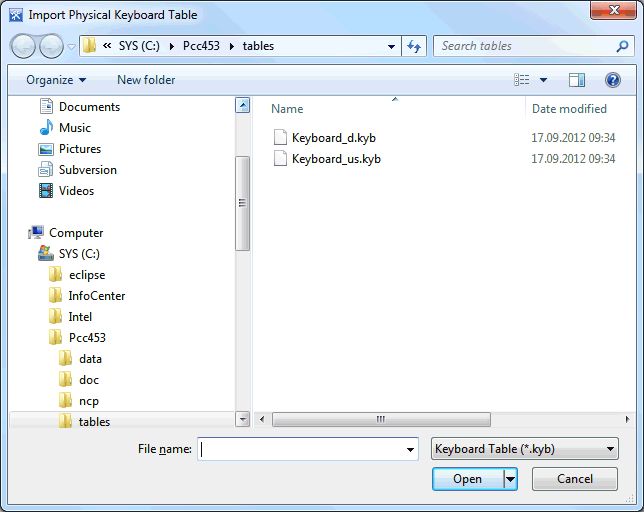Open the view options dropdown arrow

click(x=543, y=80)
